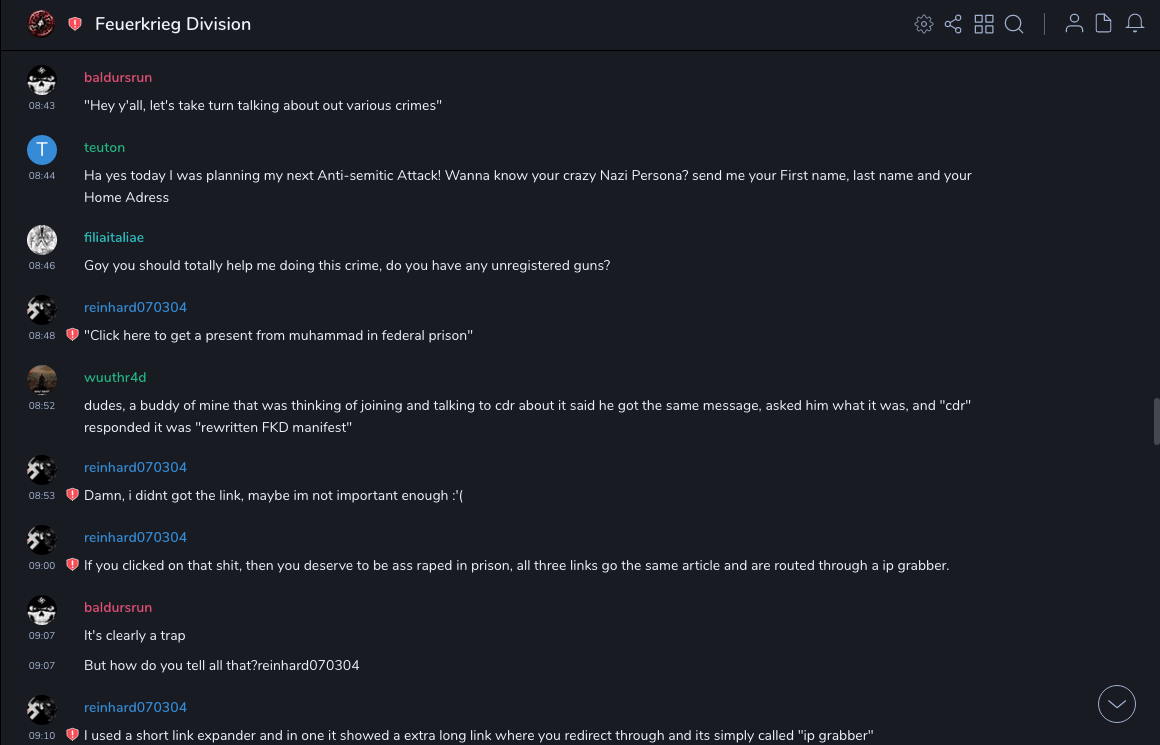Screen dimensions: 1160x745
Task: Click the red shield next to the 09:00 message
Action: (72, 565)
